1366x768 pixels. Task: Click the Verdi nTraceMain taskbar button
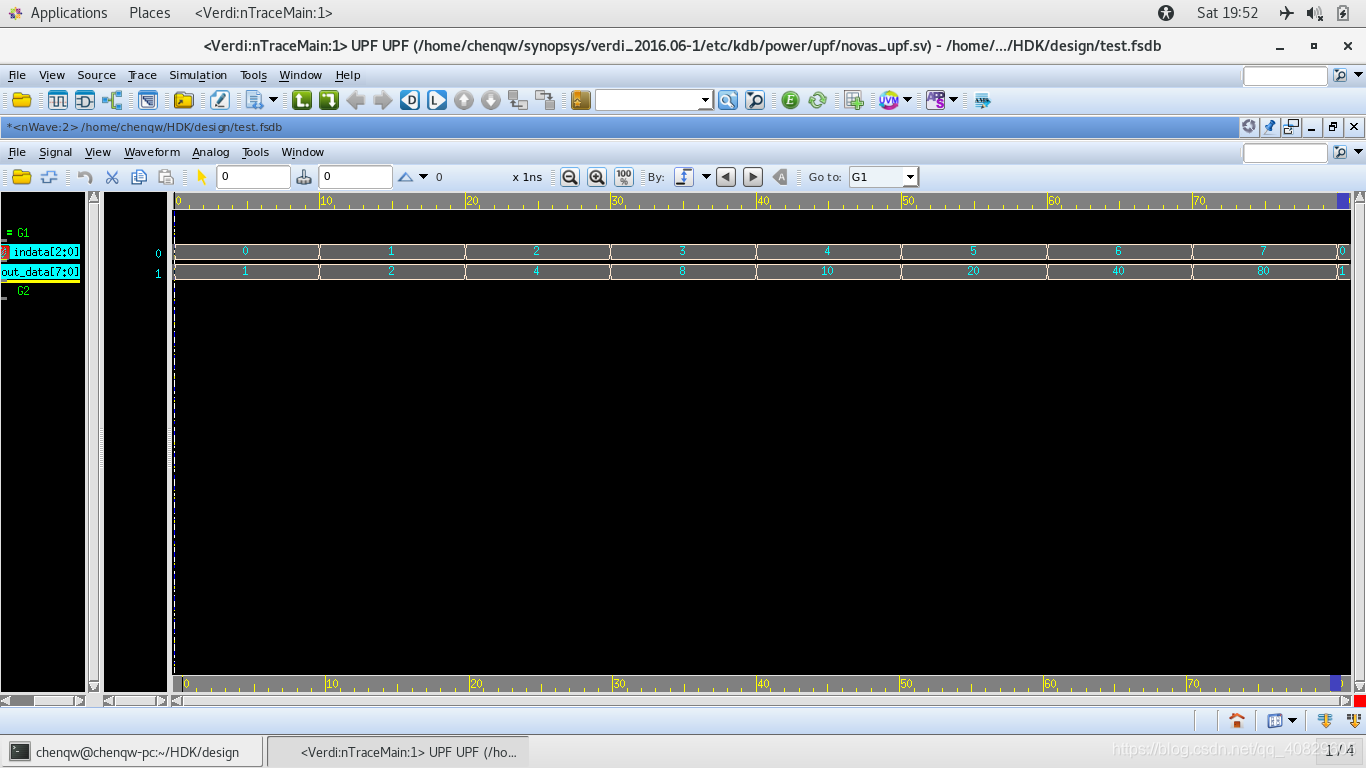point(398,752)
